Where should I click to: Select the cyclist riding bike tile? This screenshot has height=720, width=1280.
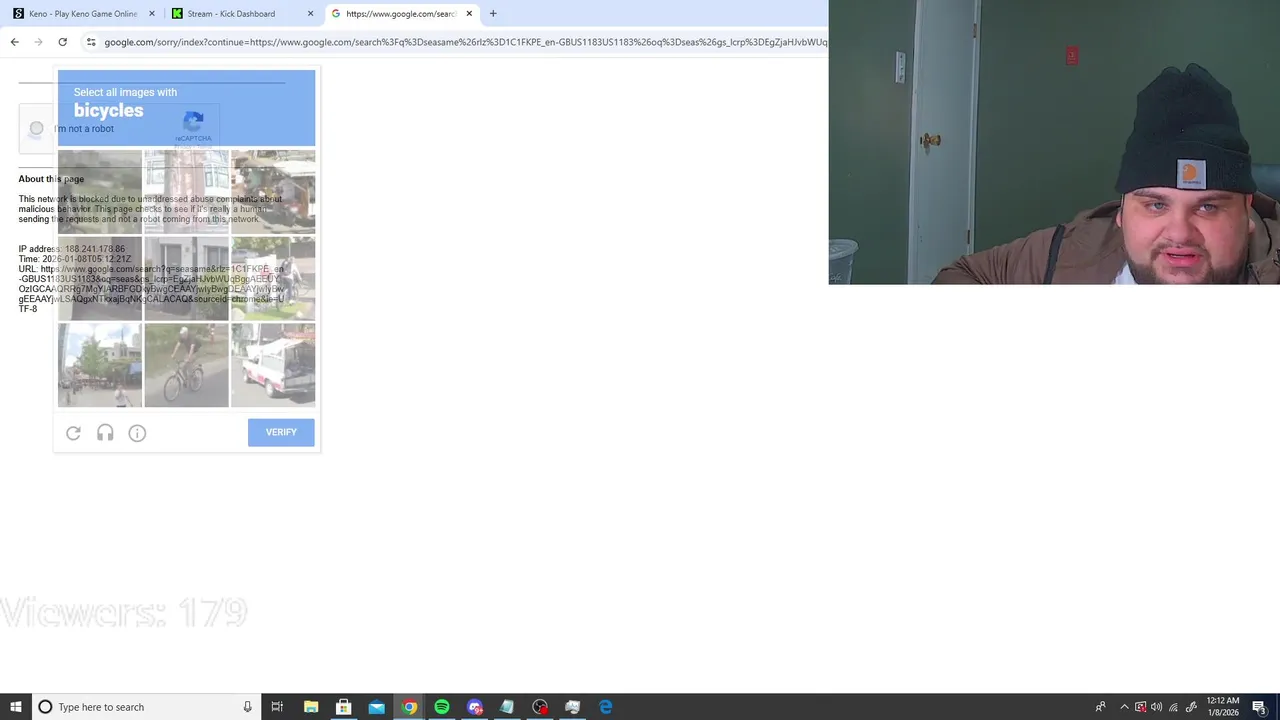point(186,365)
